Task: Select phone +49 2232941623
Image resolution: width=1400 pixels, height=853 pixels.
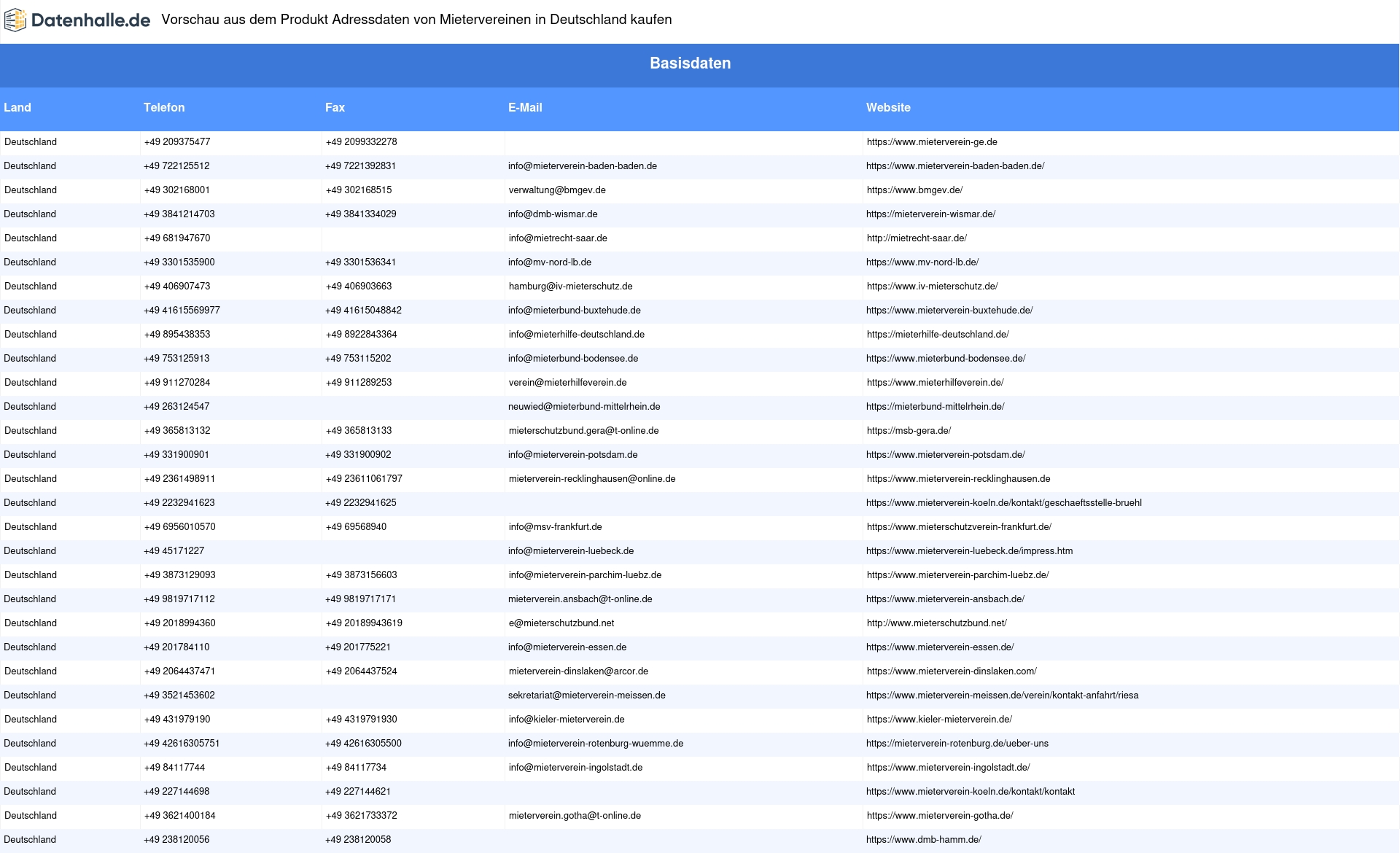Action: pos(179,503)
